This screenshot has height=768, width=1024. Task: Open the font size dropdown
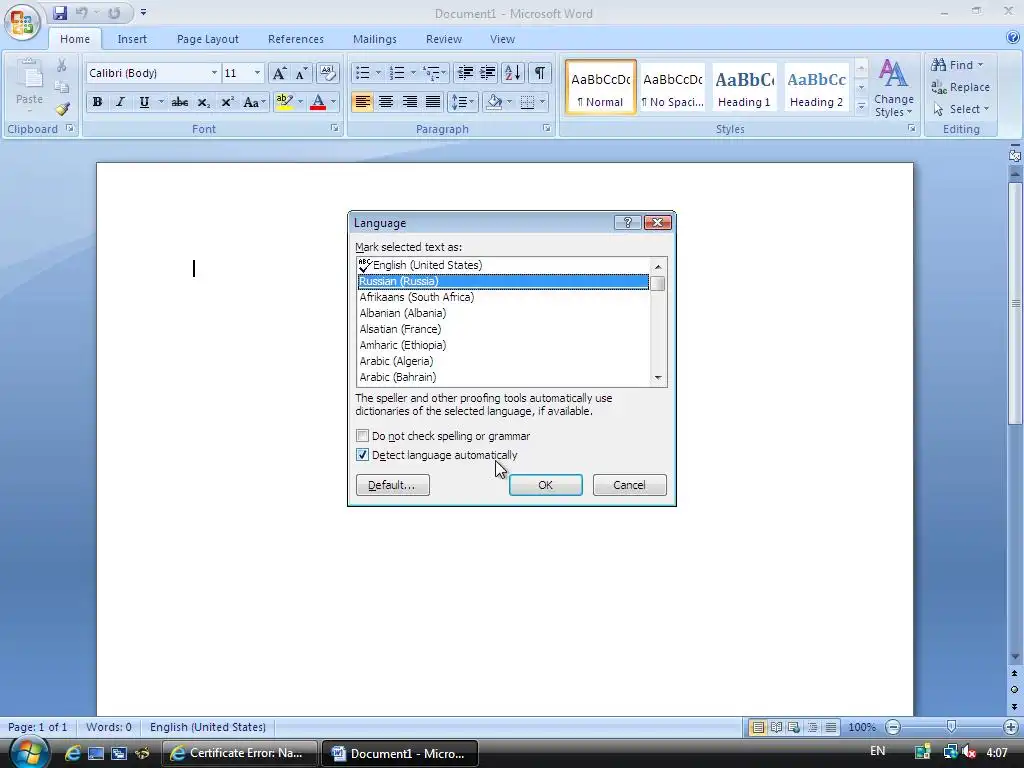pos(257,72)
